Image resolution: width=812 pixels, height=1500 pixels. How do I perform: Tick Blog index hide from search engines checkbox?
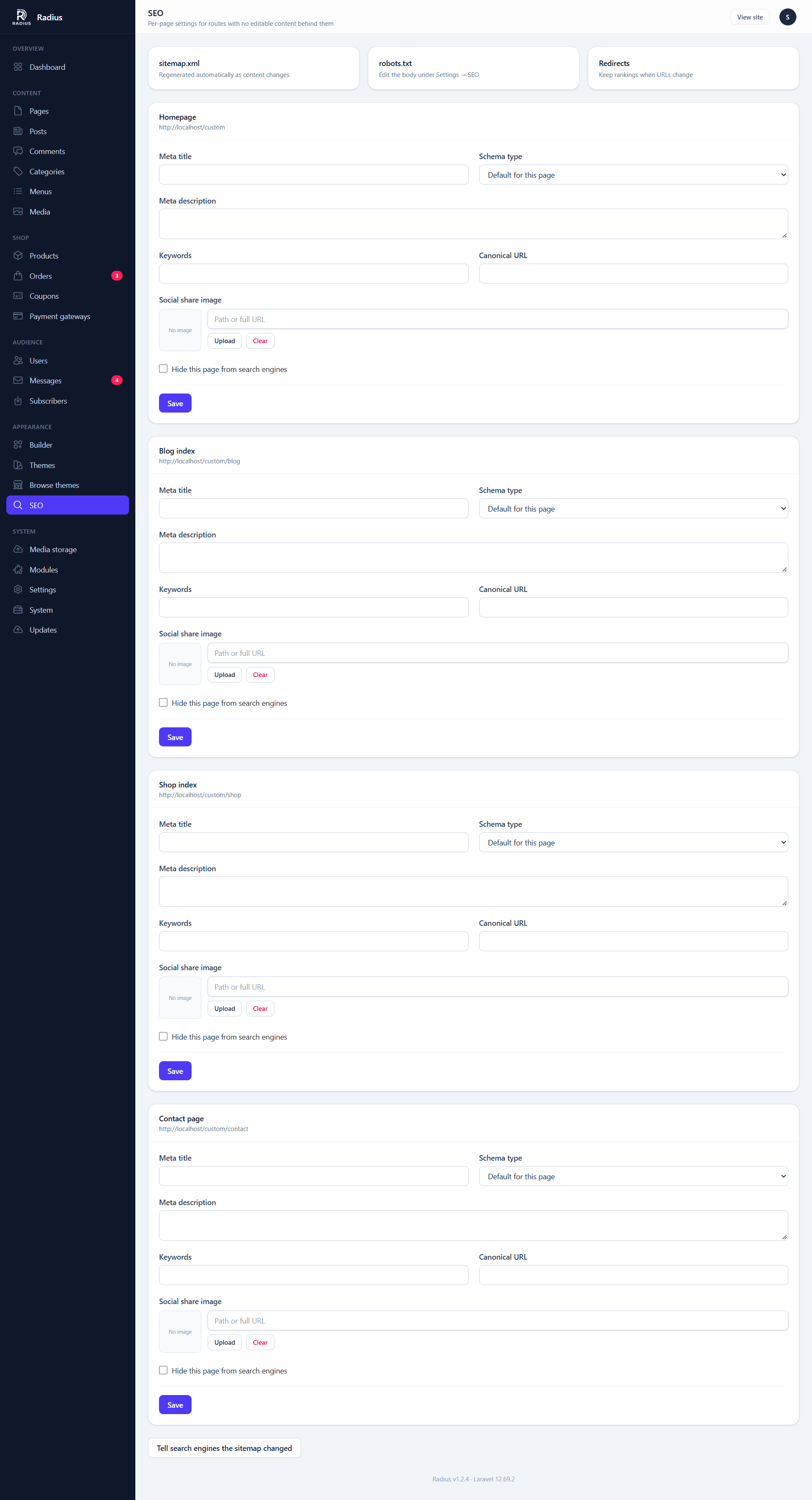tap(163, 702)
